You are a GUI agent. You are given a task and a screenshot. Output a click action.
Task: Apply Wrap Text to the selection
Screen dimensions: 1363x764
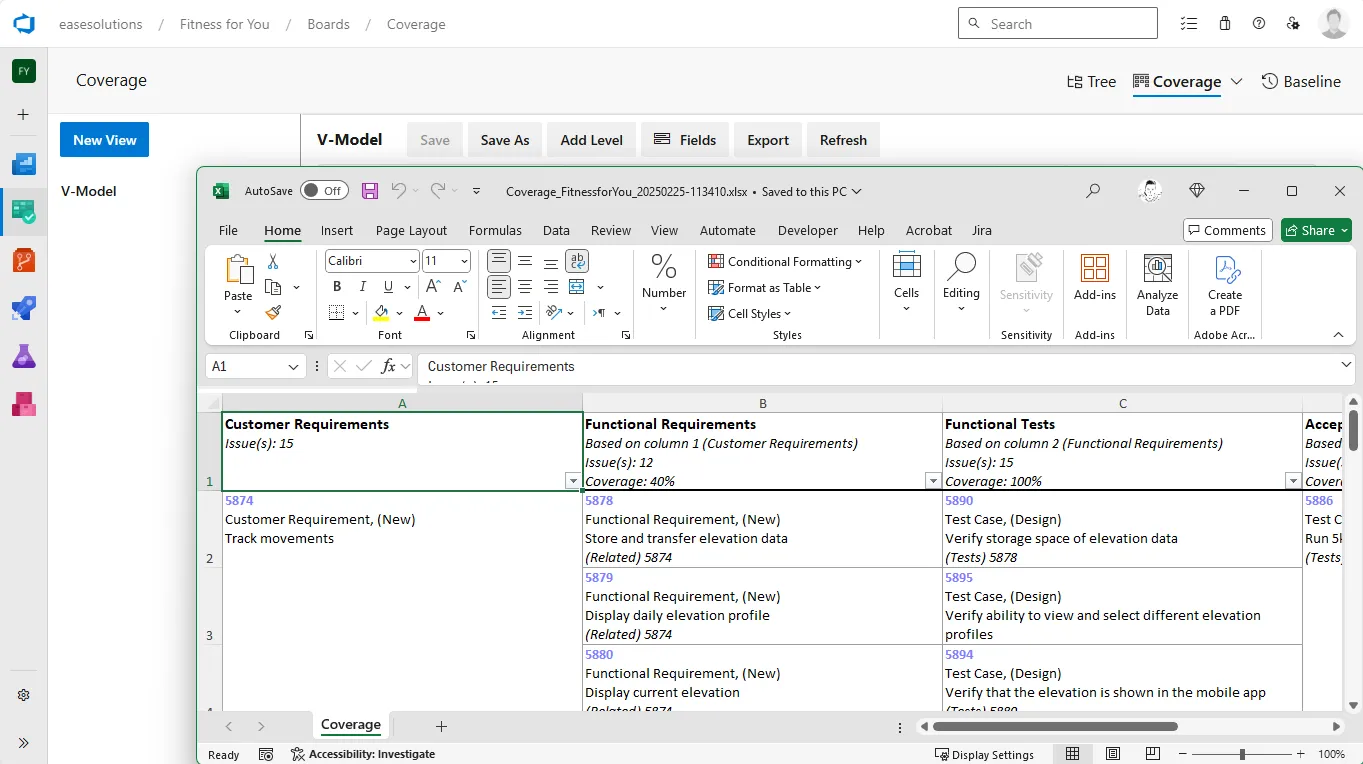point(576,261)
